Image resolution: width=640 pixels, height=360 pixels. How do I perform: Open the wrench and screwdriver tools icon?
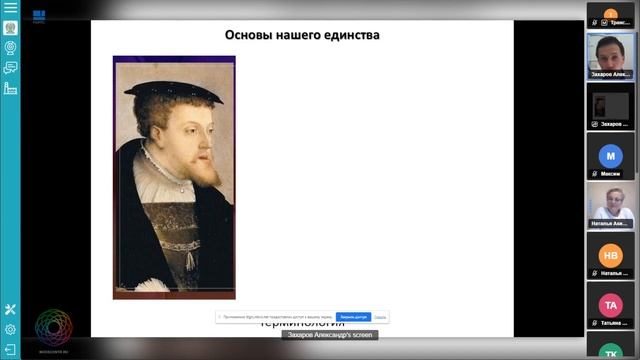point(10,309)
